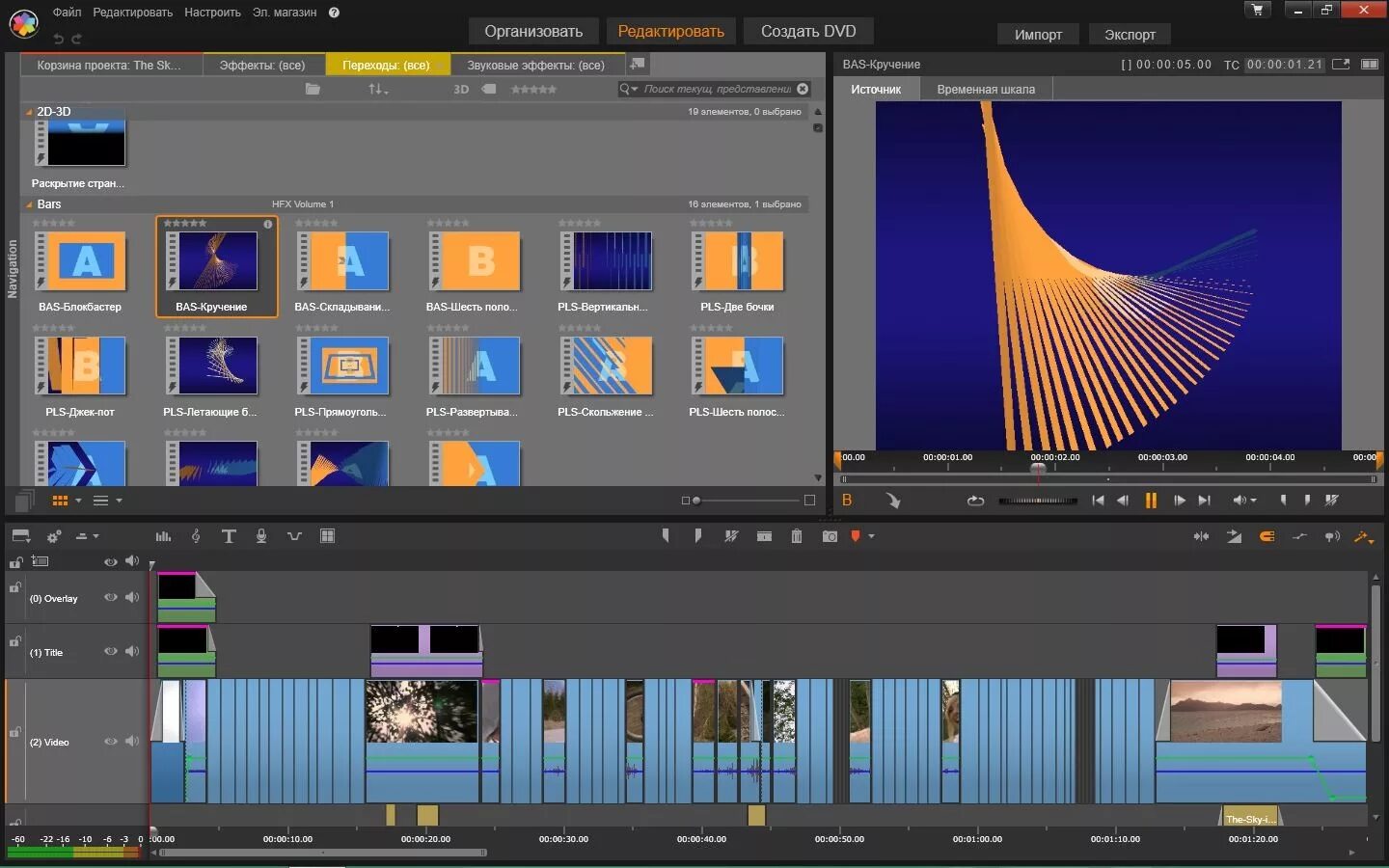Switch to Звуковые эффекты: (все) tab
1389x868 pixels.
[536, 65]
